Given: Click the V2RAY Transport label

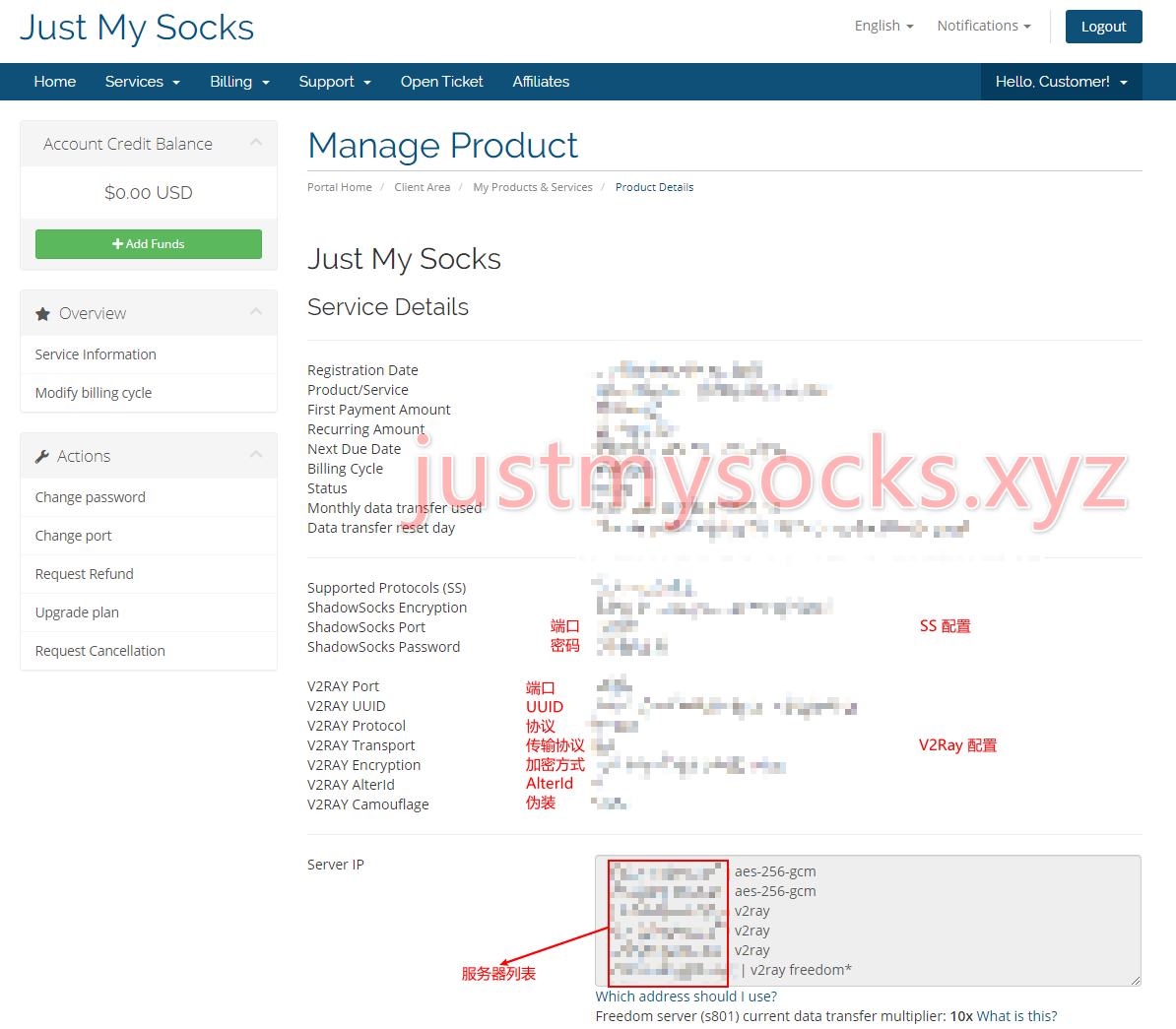Looking at the screenshot, I should [360, 744].
